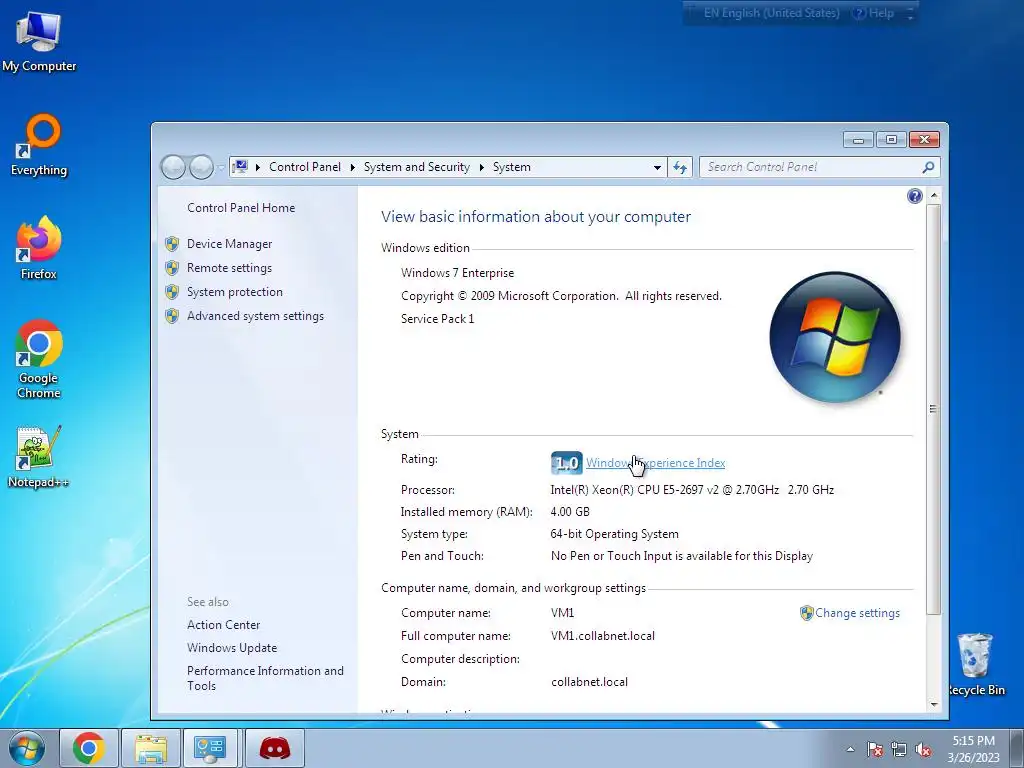Click the Windows logo image
The width and height of the screenshot is (1024, 768).
tap(835, 337)
